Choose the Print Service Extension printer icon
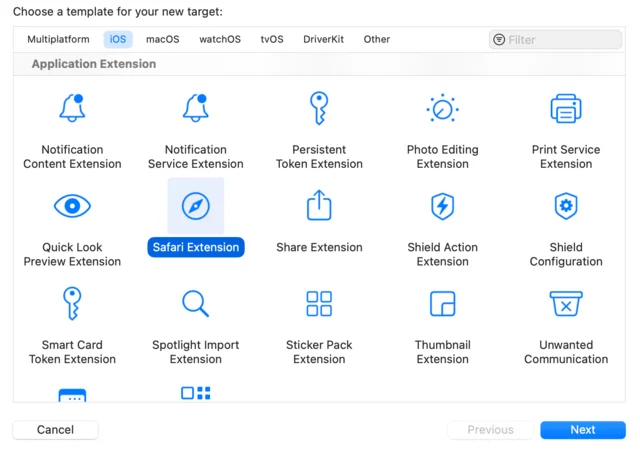Viewport: 640px width, 451px height. click(x=566, y=109)
